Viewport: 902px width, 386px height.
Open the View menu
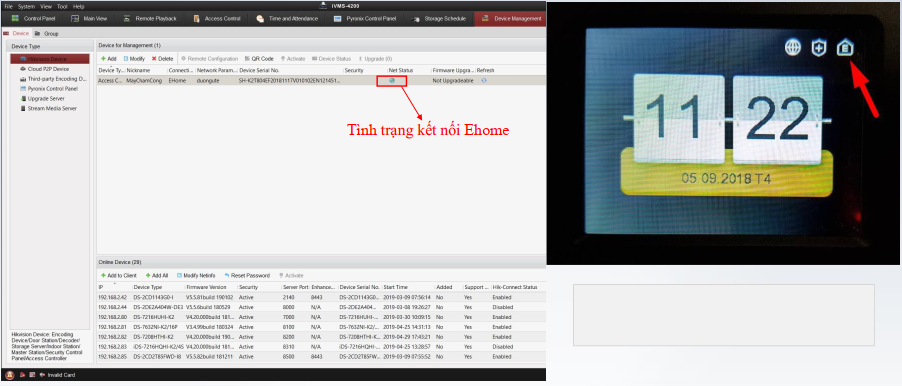point(46,6)
